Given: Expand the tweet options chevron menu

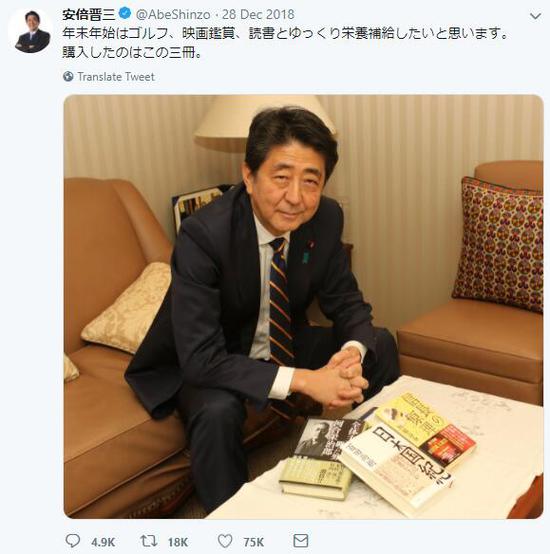Looking at the screenshot, I should click(536, 16).
